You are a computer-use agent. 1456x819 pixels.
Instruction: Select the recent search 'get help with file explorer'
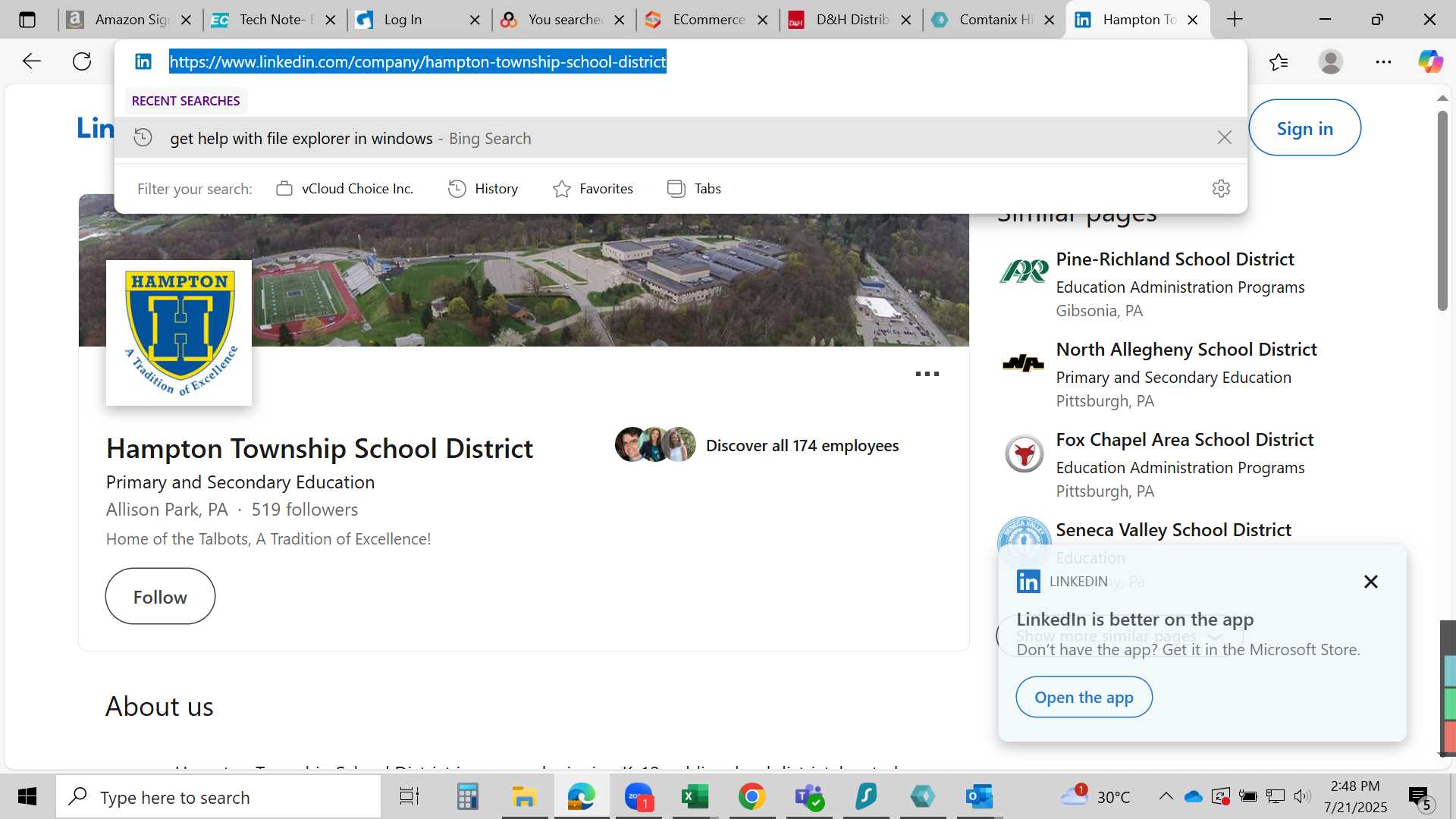coord(680,138)
